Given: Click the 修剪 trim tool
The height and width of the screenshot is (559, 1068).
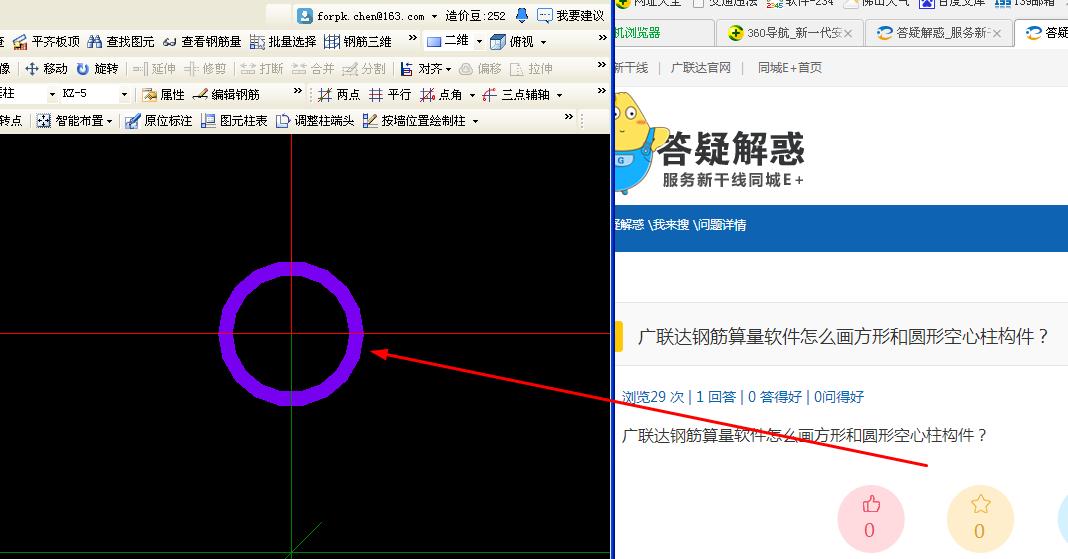Looking at the screenshot, I should point(205,69).
